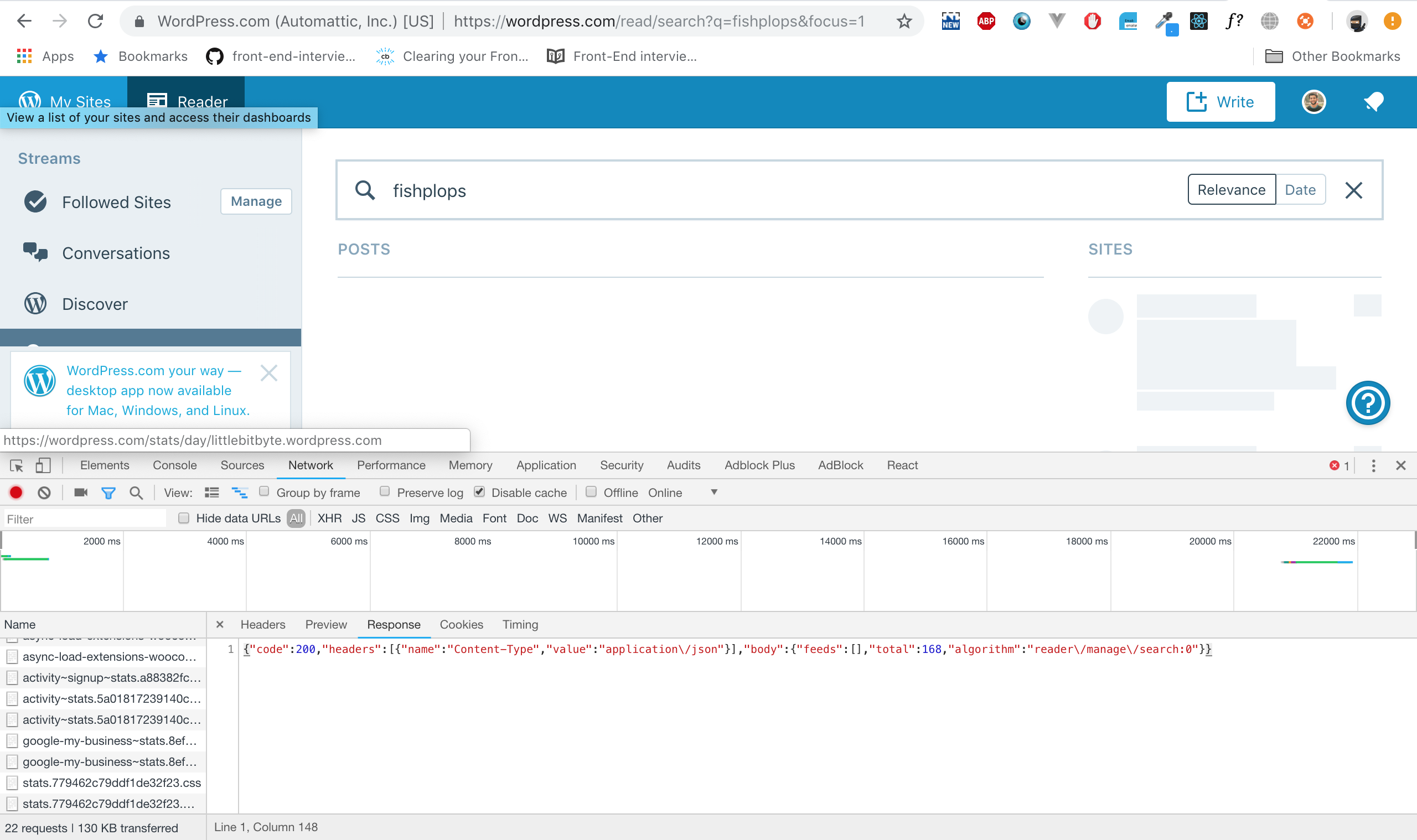Enable the Offline checkbox
Image resolution: width=1417 pixels, height=840 pixels.
point(591,491)
